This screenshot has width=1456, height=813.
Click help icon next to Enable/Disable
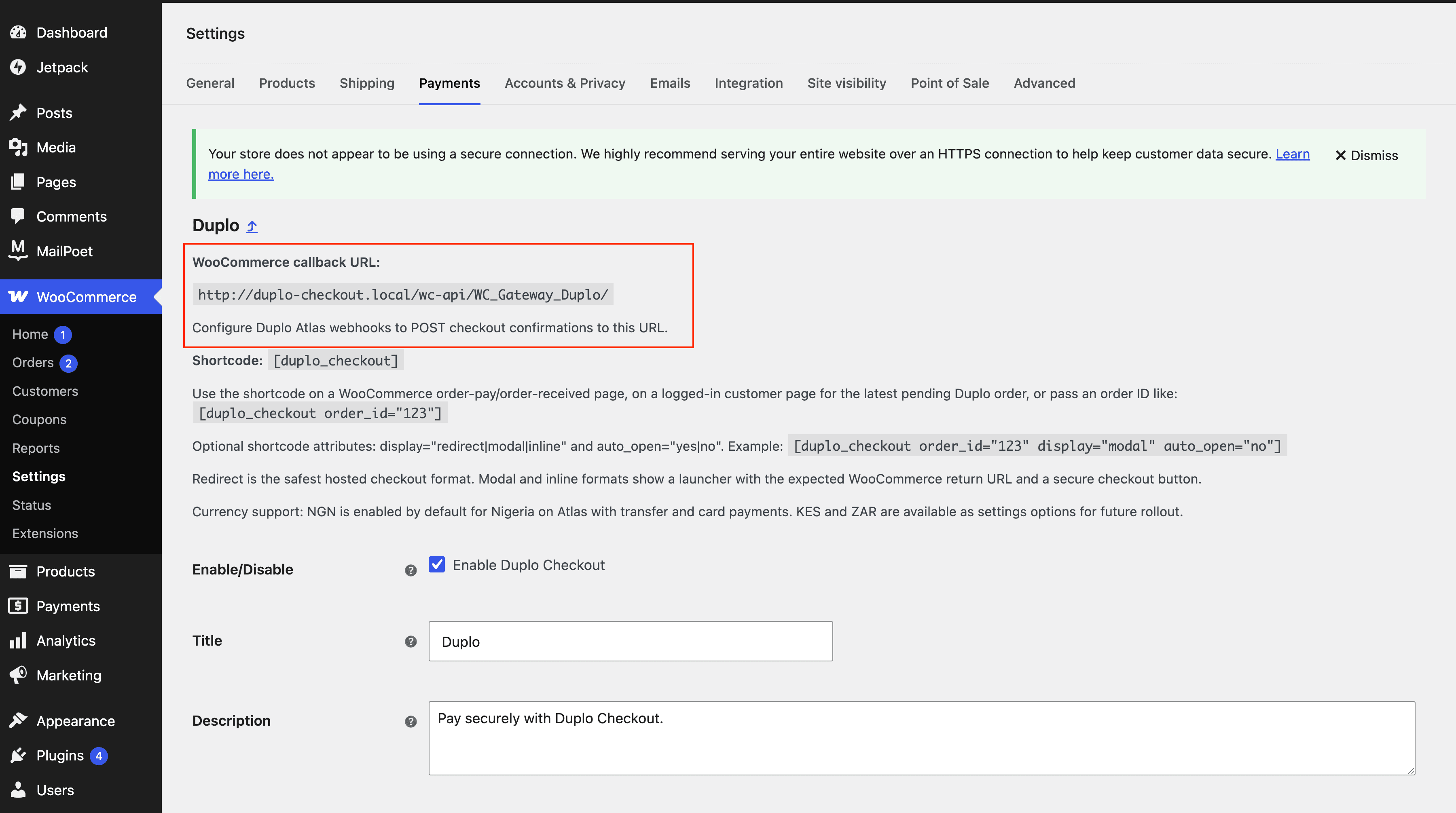coord(411,570)
